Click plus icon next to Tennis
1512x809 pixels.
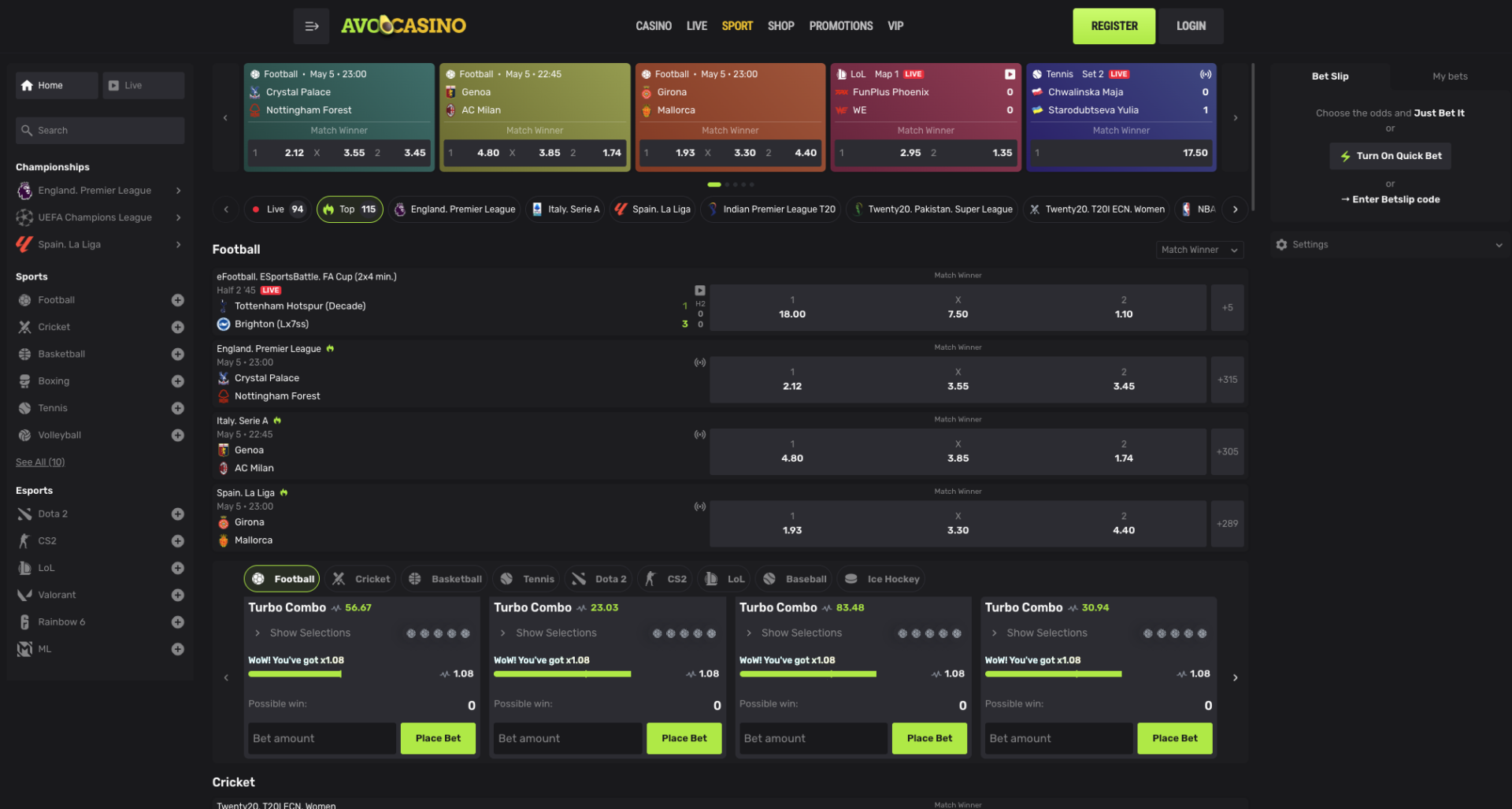pos(178,408)
